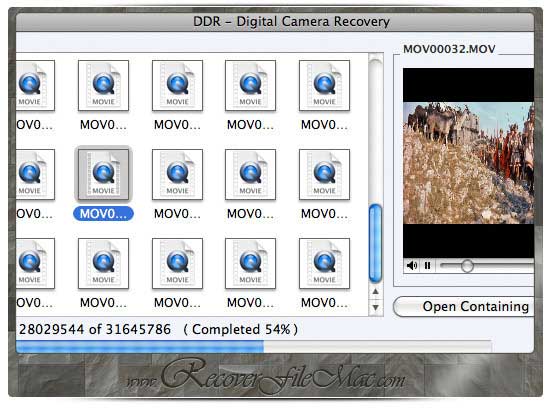This screenshot has width=550, height=408.
Task: Mute the preview using the speaker icon
Action: 412,266
